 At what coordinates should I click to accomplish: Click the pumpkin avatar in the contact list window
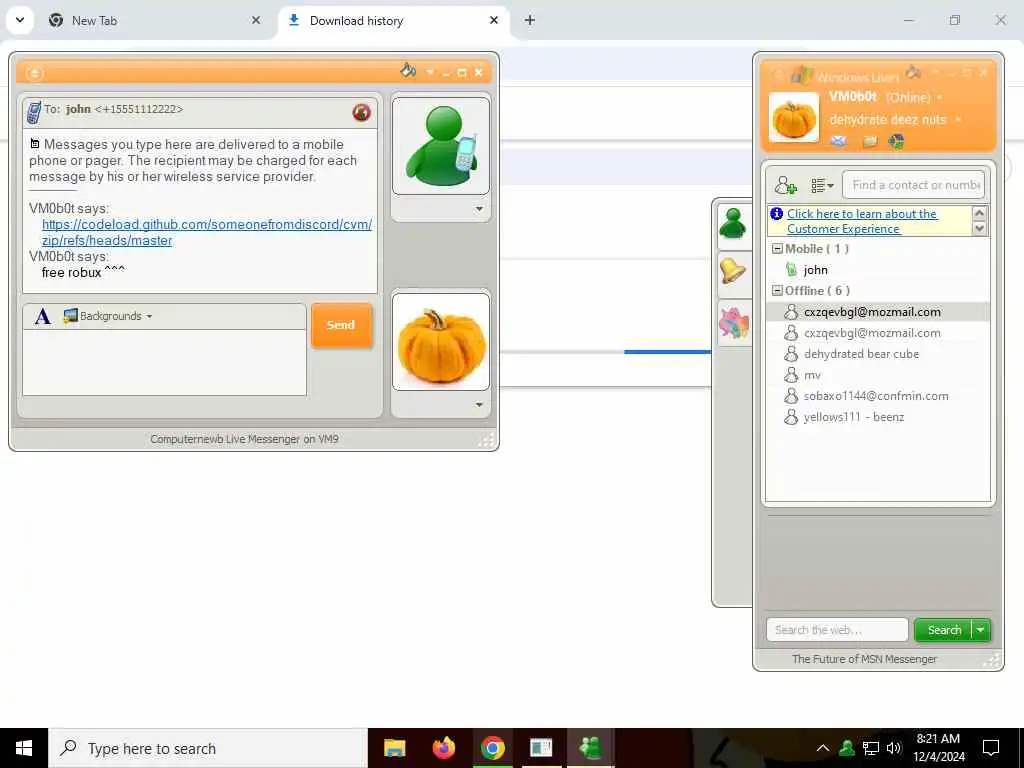(793, 118)
